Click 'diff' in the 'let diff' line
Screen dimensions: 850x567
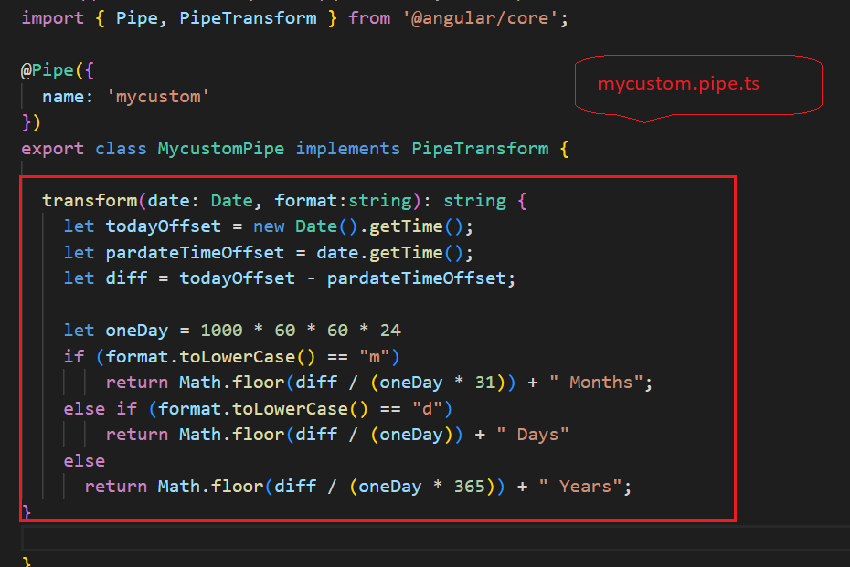tap(126, 279)
